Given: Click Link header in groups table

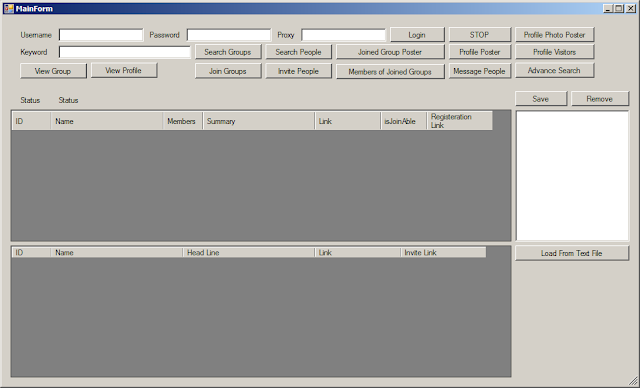Looking at the screenshot, I should (348, 121).
